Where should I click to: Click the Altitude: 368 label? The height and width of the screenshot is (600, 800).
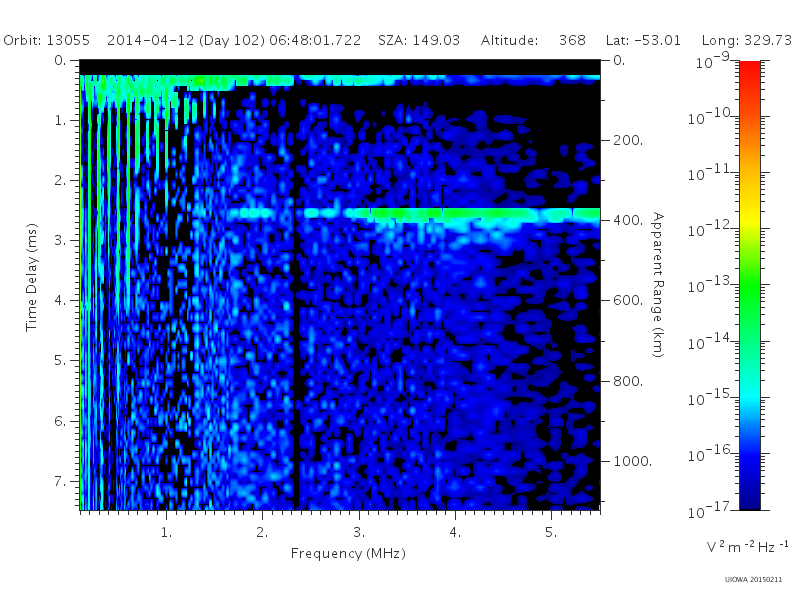[x=533, y=40]
